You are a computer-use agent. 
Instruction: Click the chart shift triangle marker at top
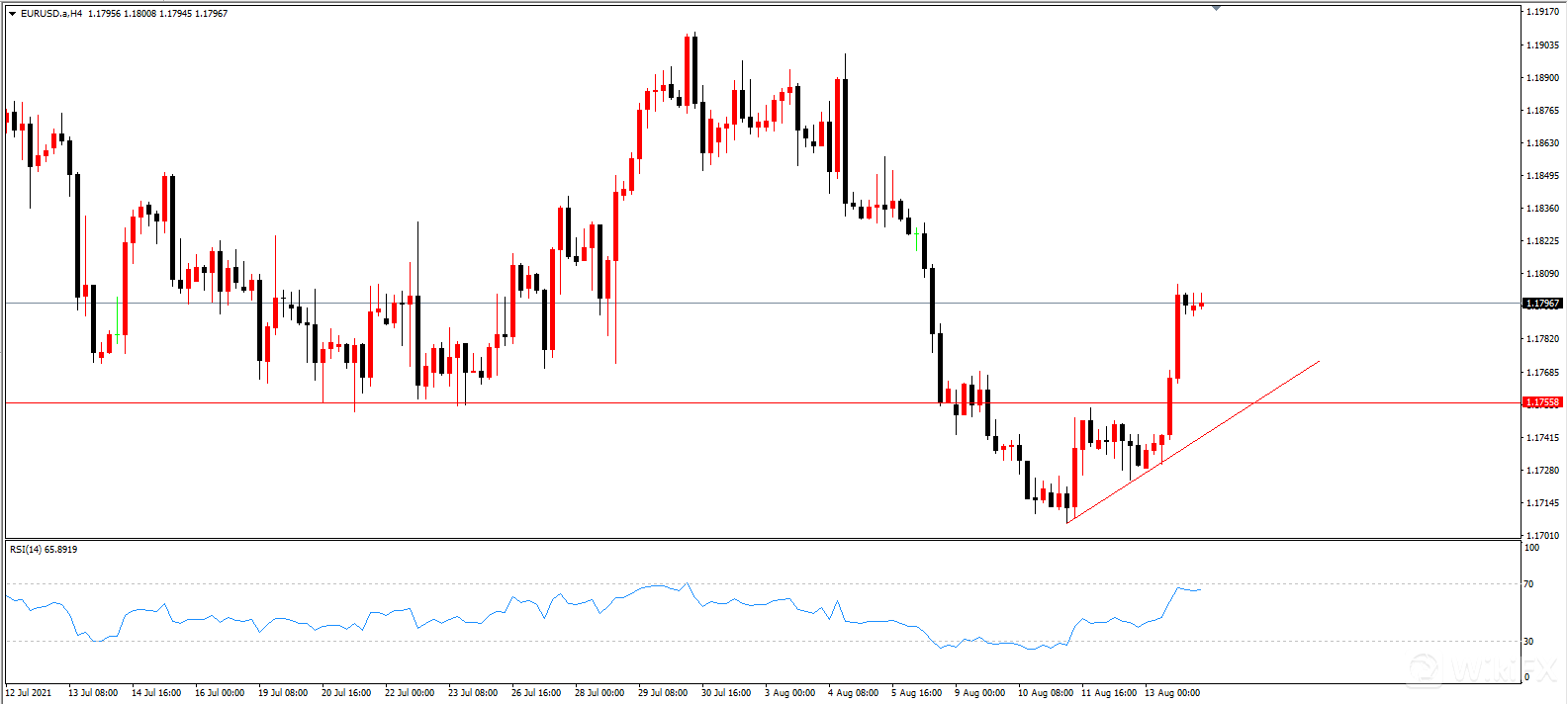[1216, 8]
